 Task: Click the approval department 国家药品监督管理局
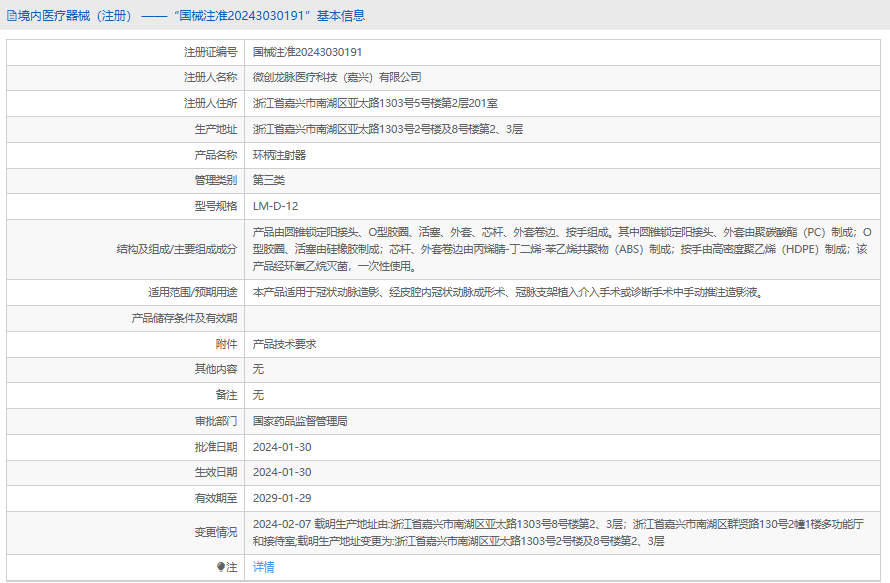pyautogui.click(x=299, y=421)
